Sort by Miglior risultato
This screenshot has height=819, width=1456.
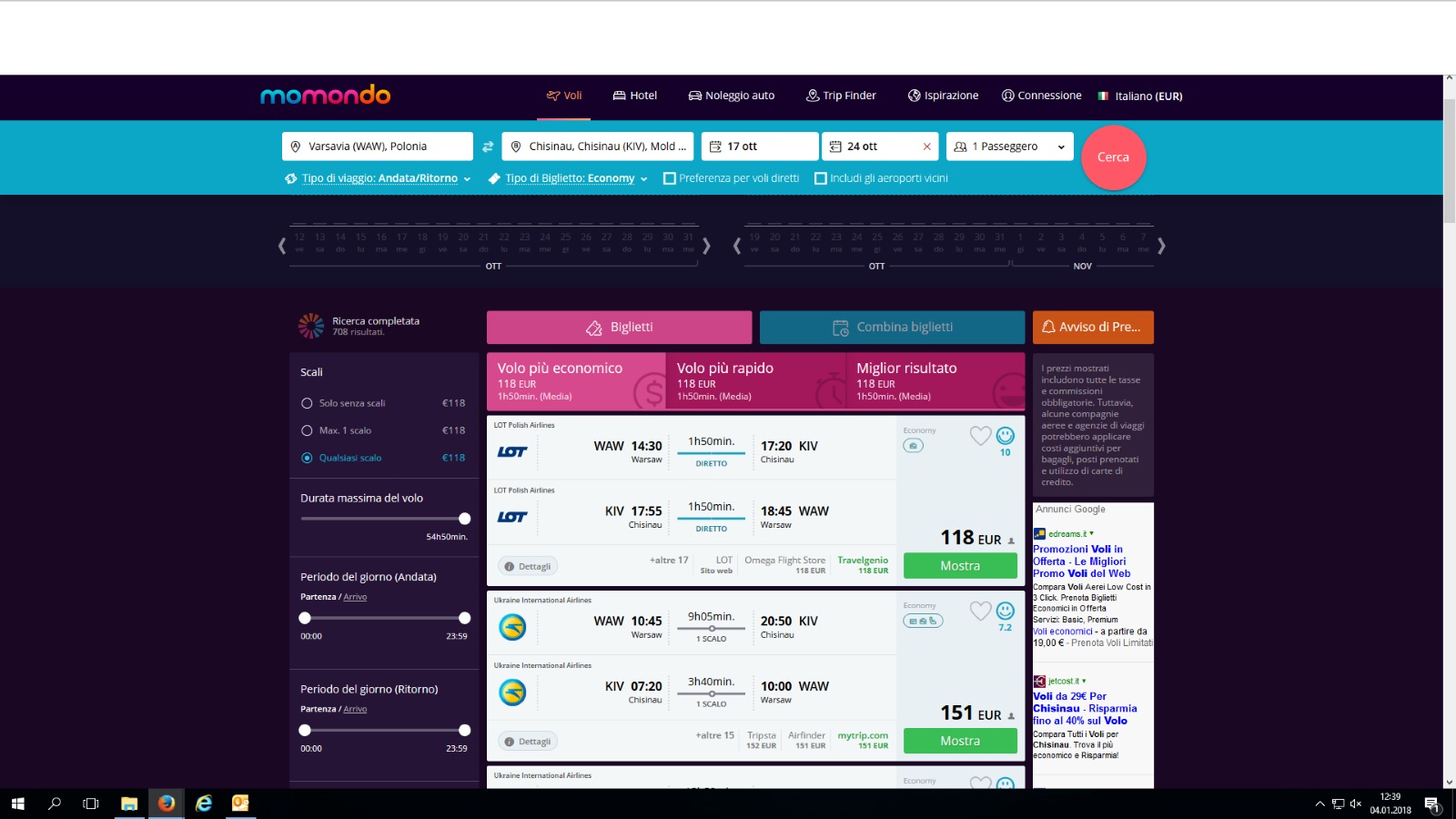click(x=935, y=381)
